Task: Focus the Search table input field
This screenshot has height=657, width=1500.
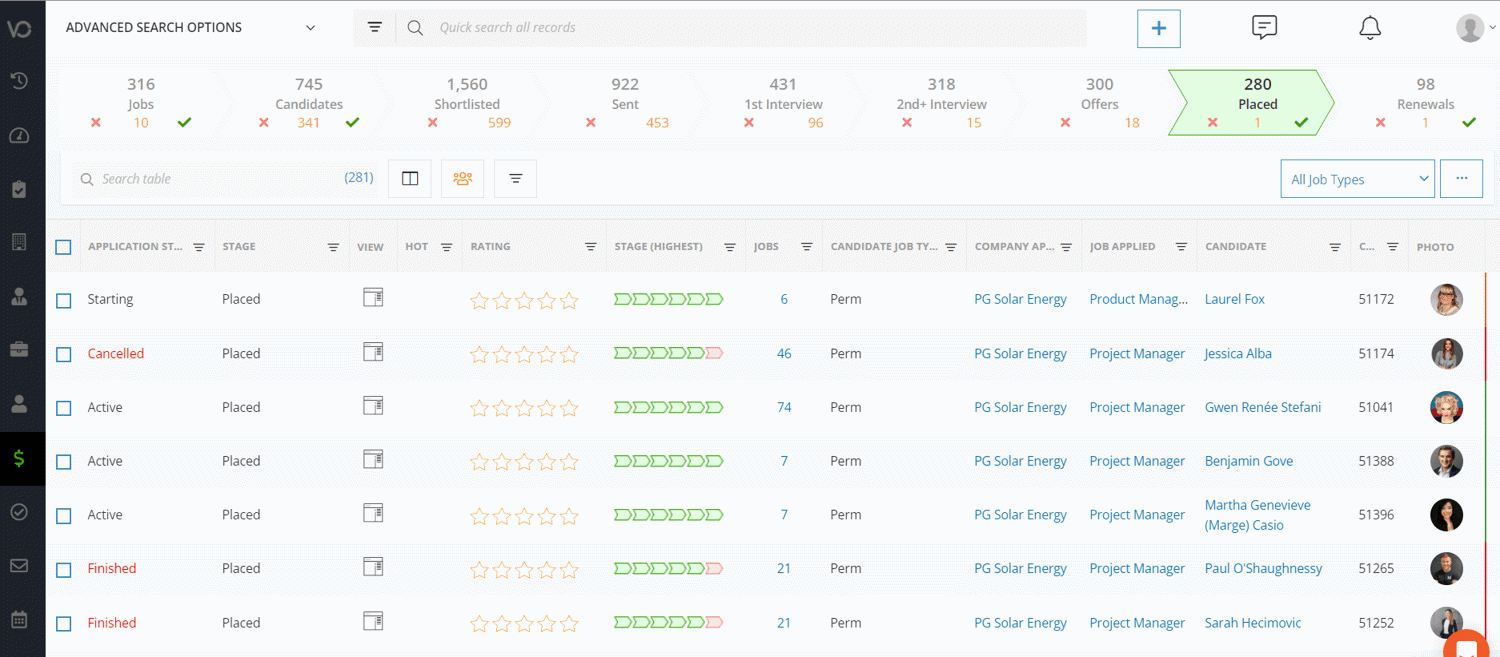Action: click(226, 179)
